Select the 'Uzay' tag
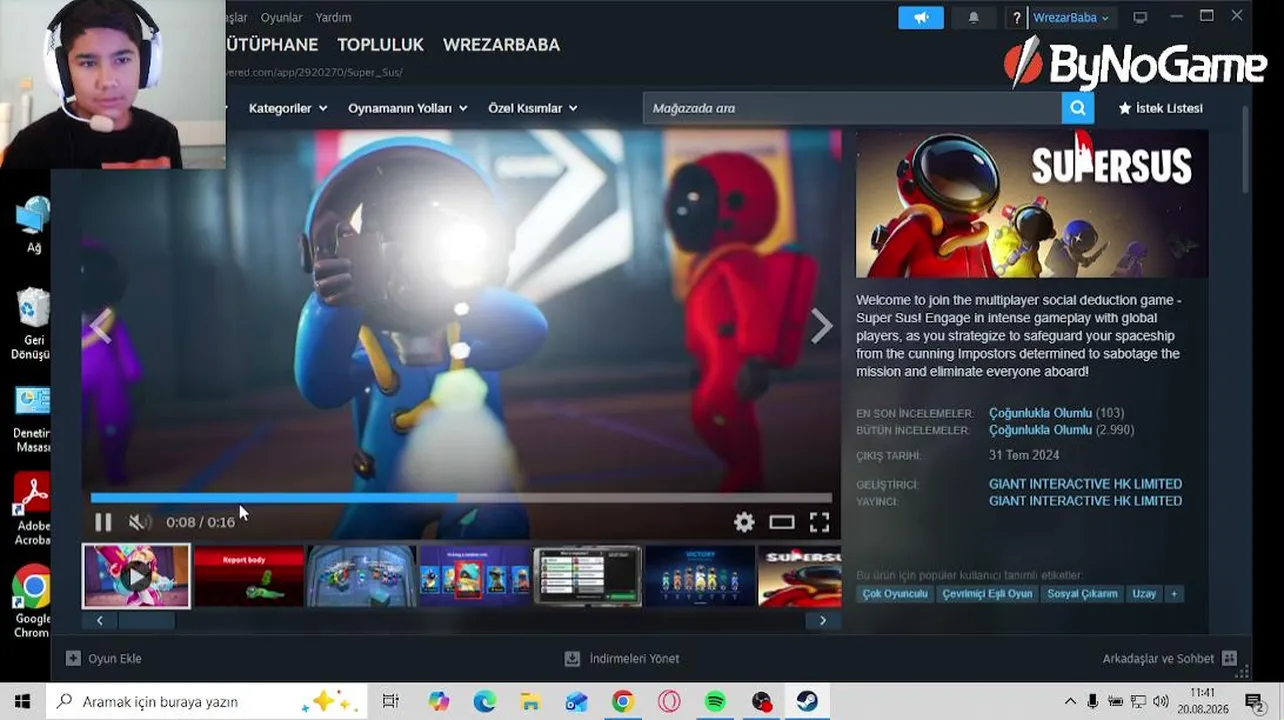Image resolution: width=1284 pixels, height=720 pixels. (1144, 594)
